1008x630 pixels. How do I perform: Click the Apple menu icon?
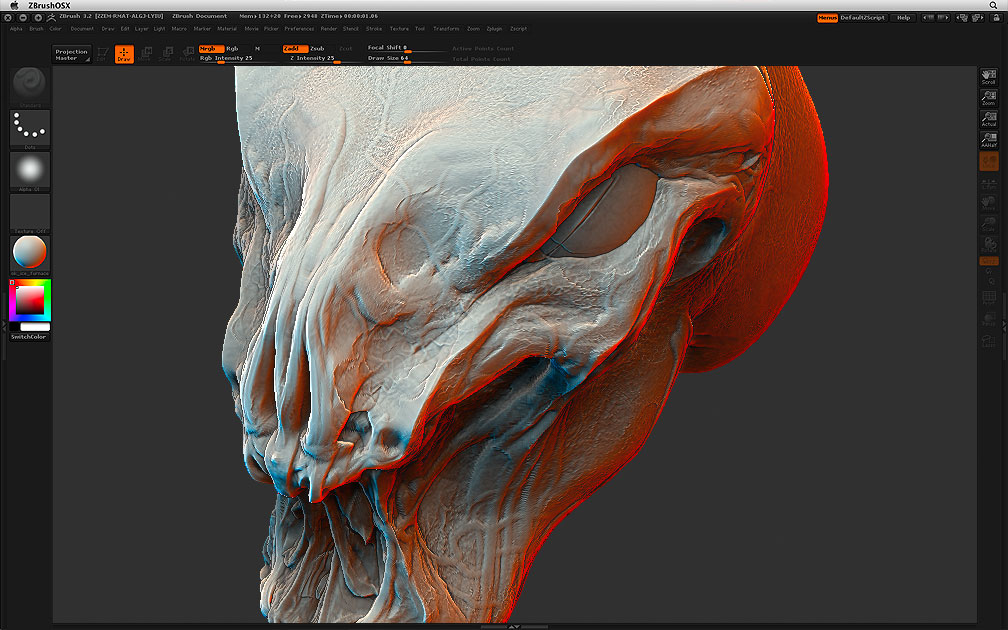[14, 5]
